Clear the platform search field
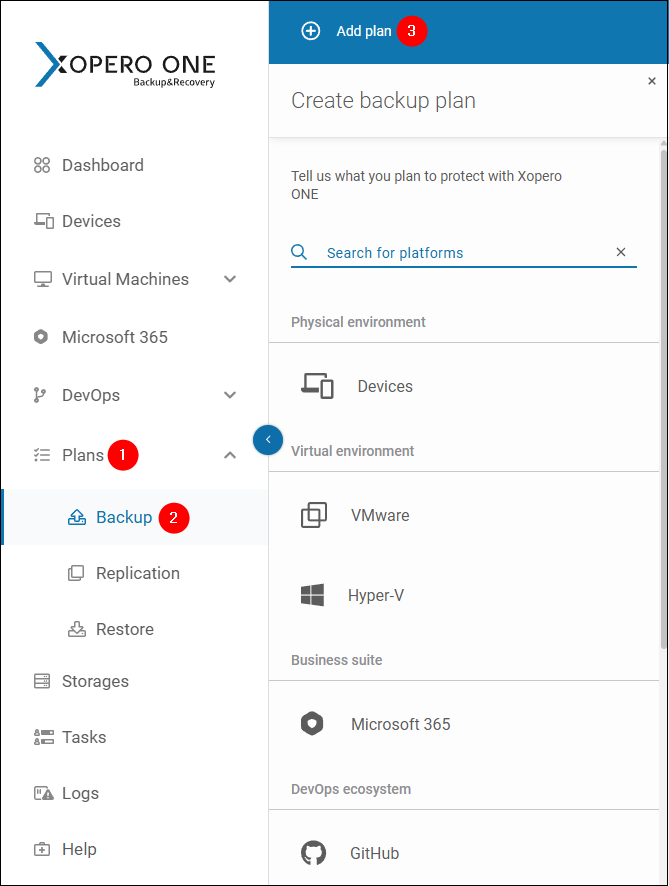The width and height of the screenshot is (669, 886). [620, 252]
